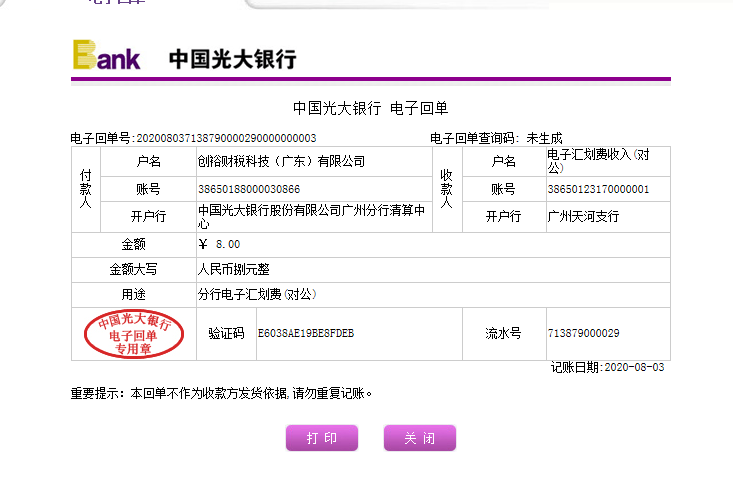The width and height of the screenshot is (733, 504).
Task: Click the 中国光大银行 电子回单 title
Action: tap(369, 108)
